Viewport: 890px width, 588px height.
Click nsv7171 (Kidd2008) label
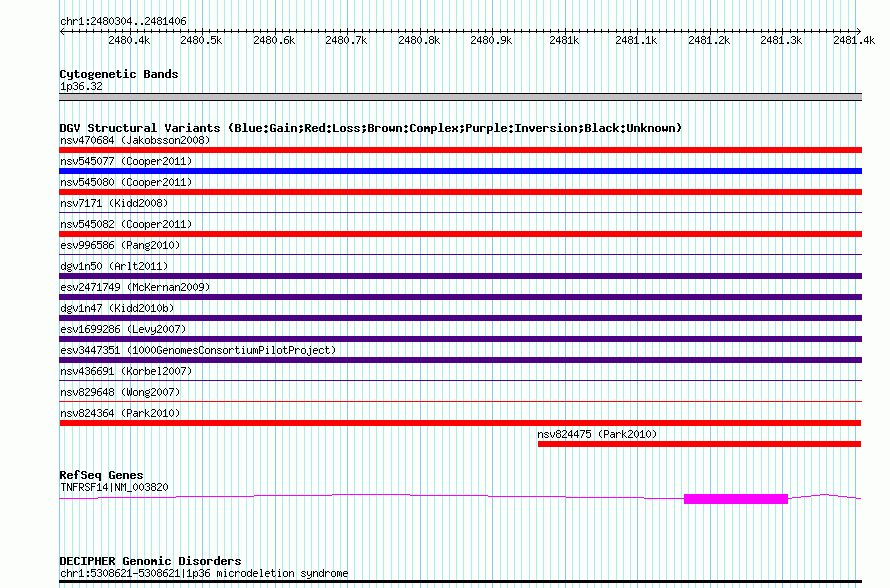pyautogui.click(x=114, y=203)
